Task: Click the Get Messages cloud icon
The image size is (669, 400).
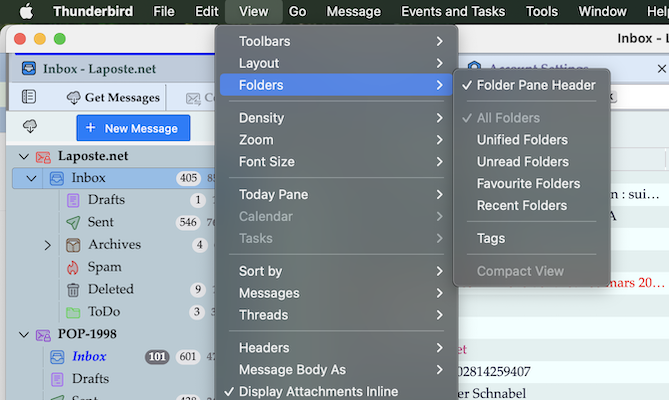Action: [73, 98]
